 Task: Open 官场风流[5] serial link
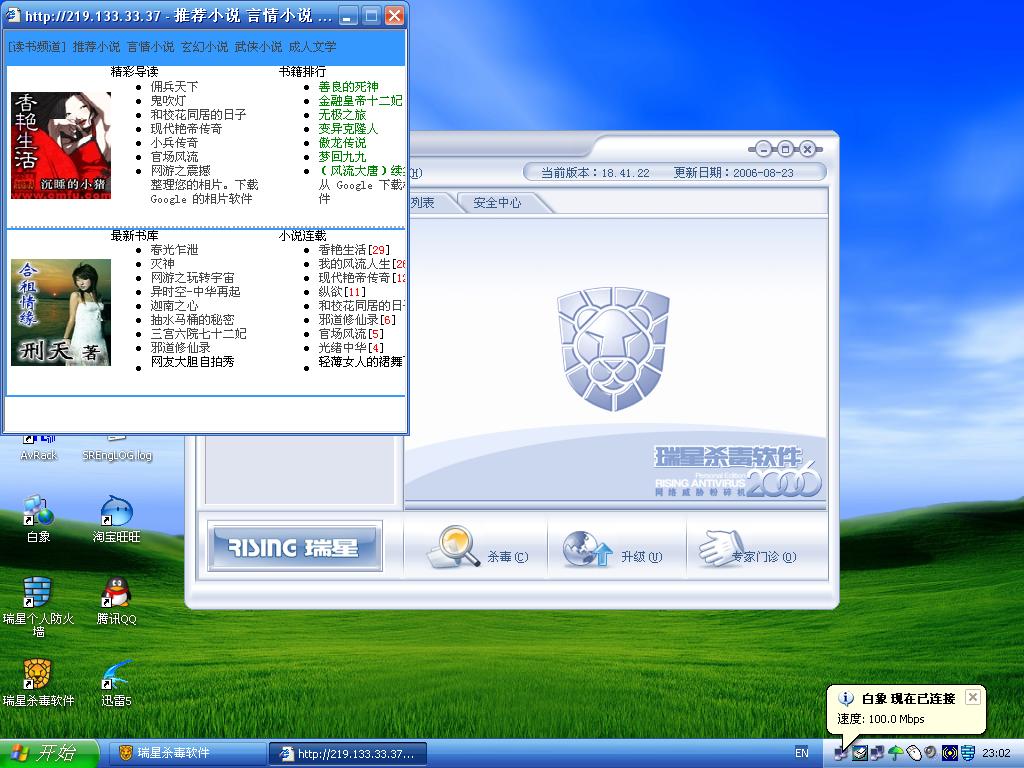(x=351, y=334)
